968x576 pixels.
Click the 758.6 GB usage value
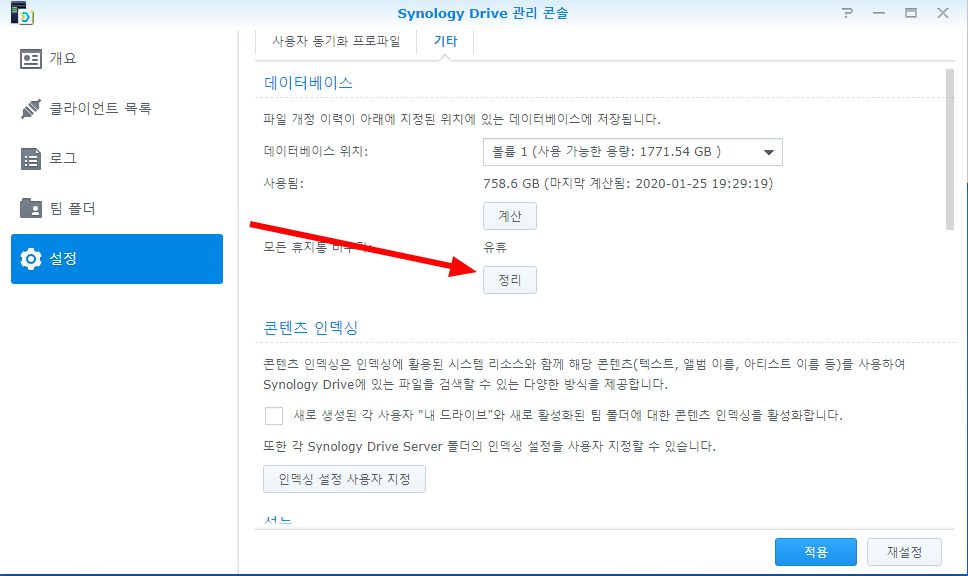pyautogui.click(x=628, y=183)
